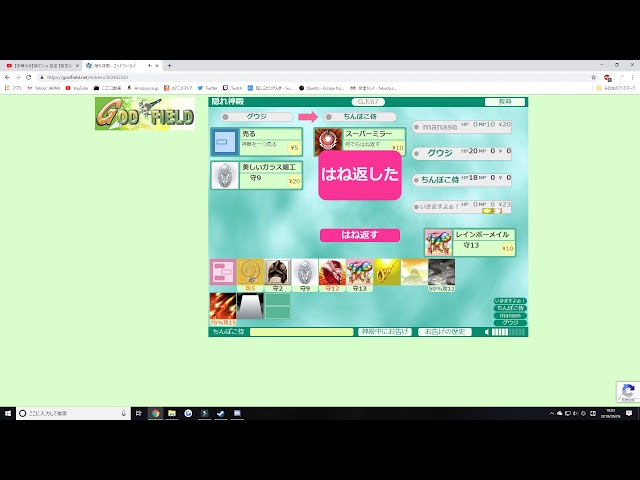640x480 pixels.
Task: Select the 隠れ神殿 God Field browser tab
Action: click(121, 65)
